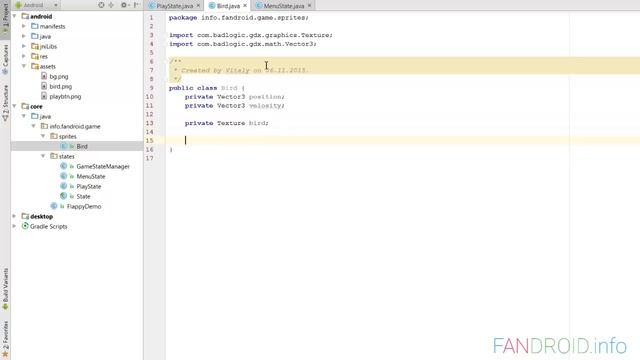Click the android module folder icon
640x360 pixels.
click(25, 16)
